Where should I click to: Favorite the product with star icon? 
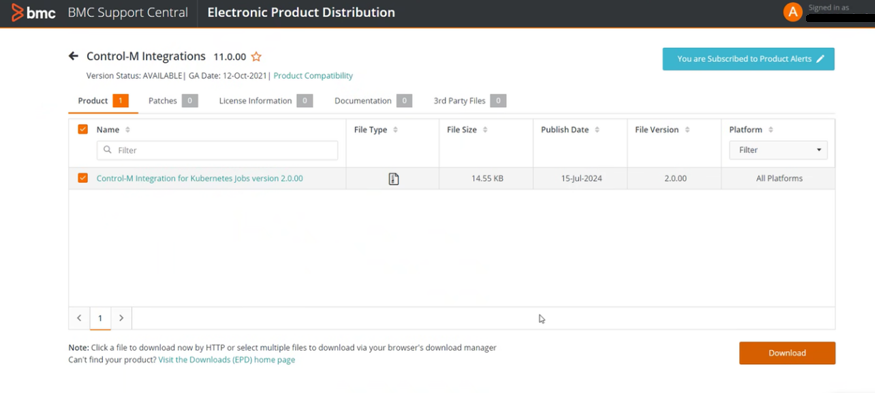[x=256, y=56]
